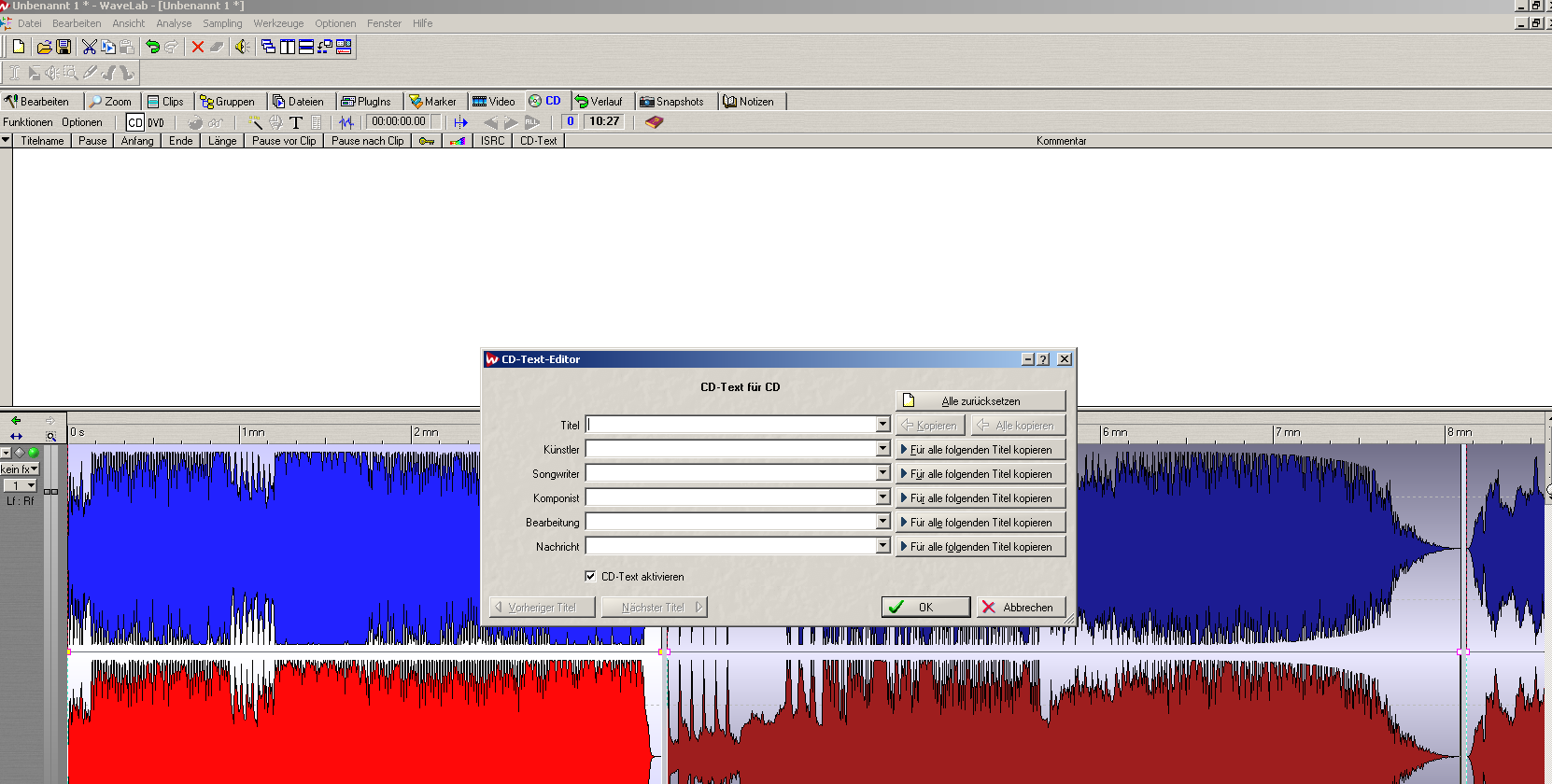The image size is (1552, 784).
Task: Tile windows vertically with the split-column icon
Action: [288, 47]
